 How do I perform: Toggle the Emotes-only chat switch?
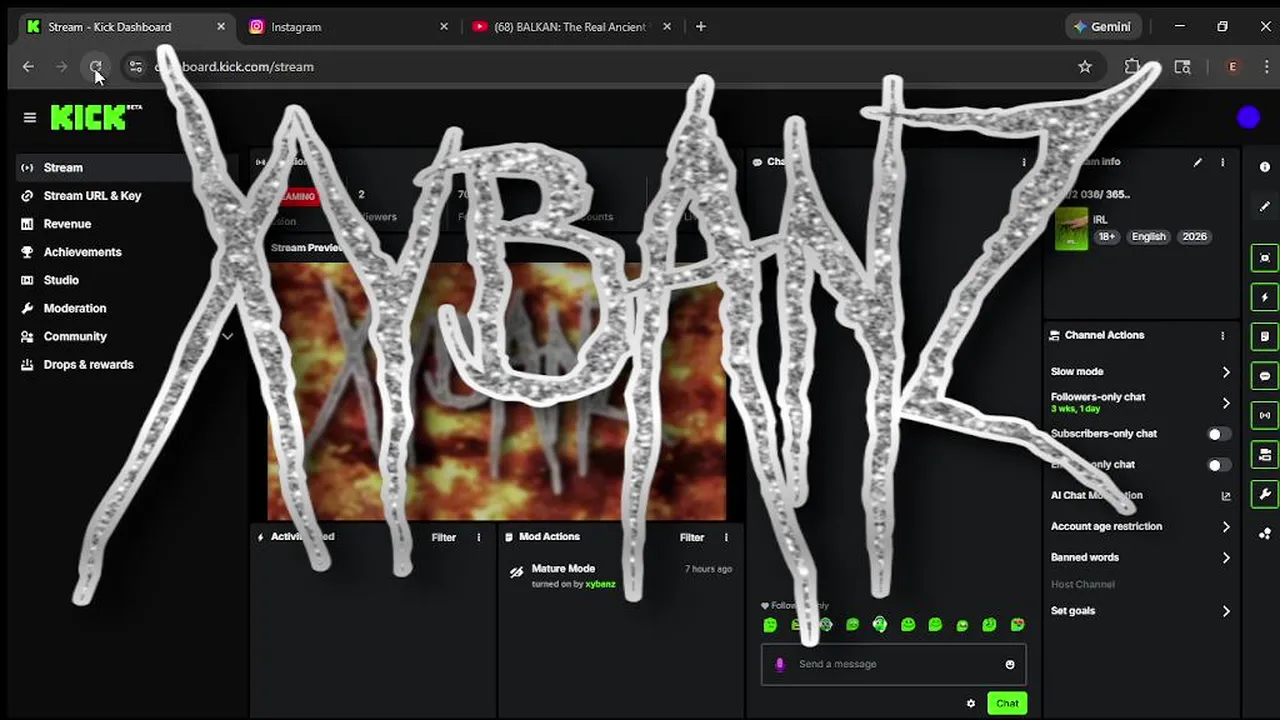tap(1219, 465)
